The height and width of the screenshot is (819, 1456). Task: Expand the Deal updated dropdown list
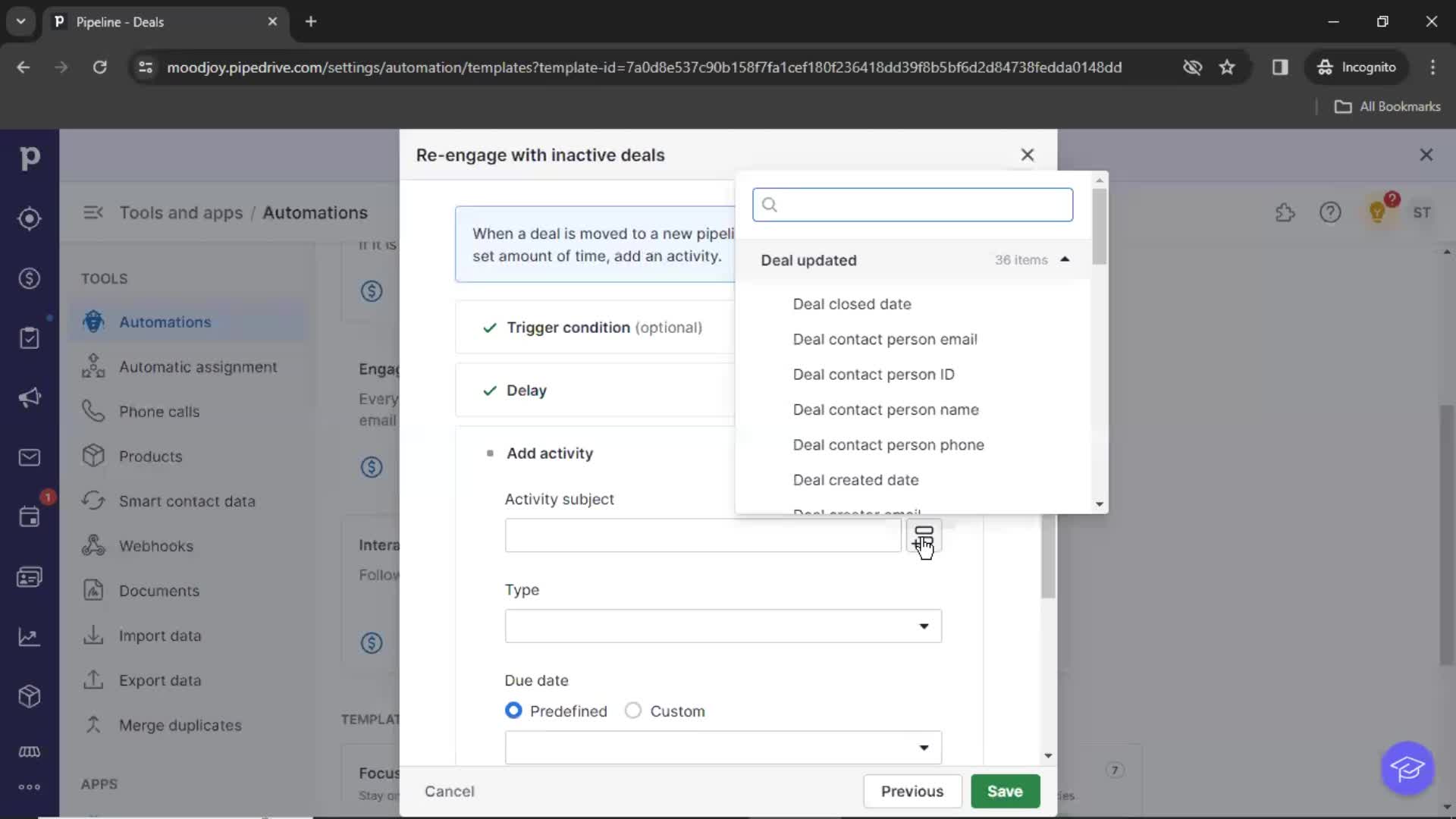click(x=1065, y=260)
